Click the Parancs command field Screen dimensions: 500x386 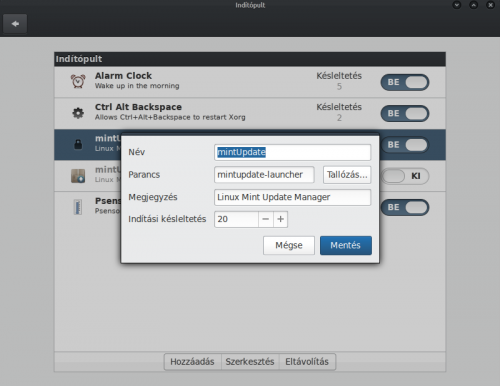(x=264, y=175)
